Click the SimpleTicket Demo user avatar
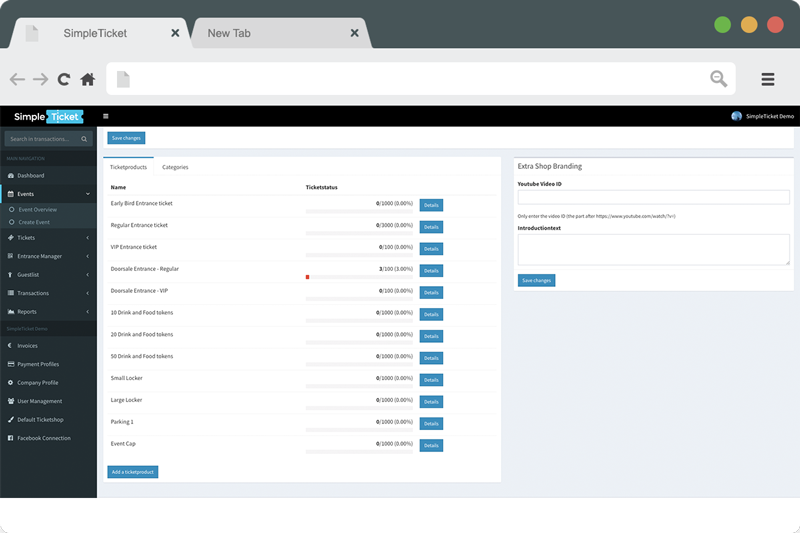The height and width of the screenshot is (533, 800). click(x=736, y=116)
